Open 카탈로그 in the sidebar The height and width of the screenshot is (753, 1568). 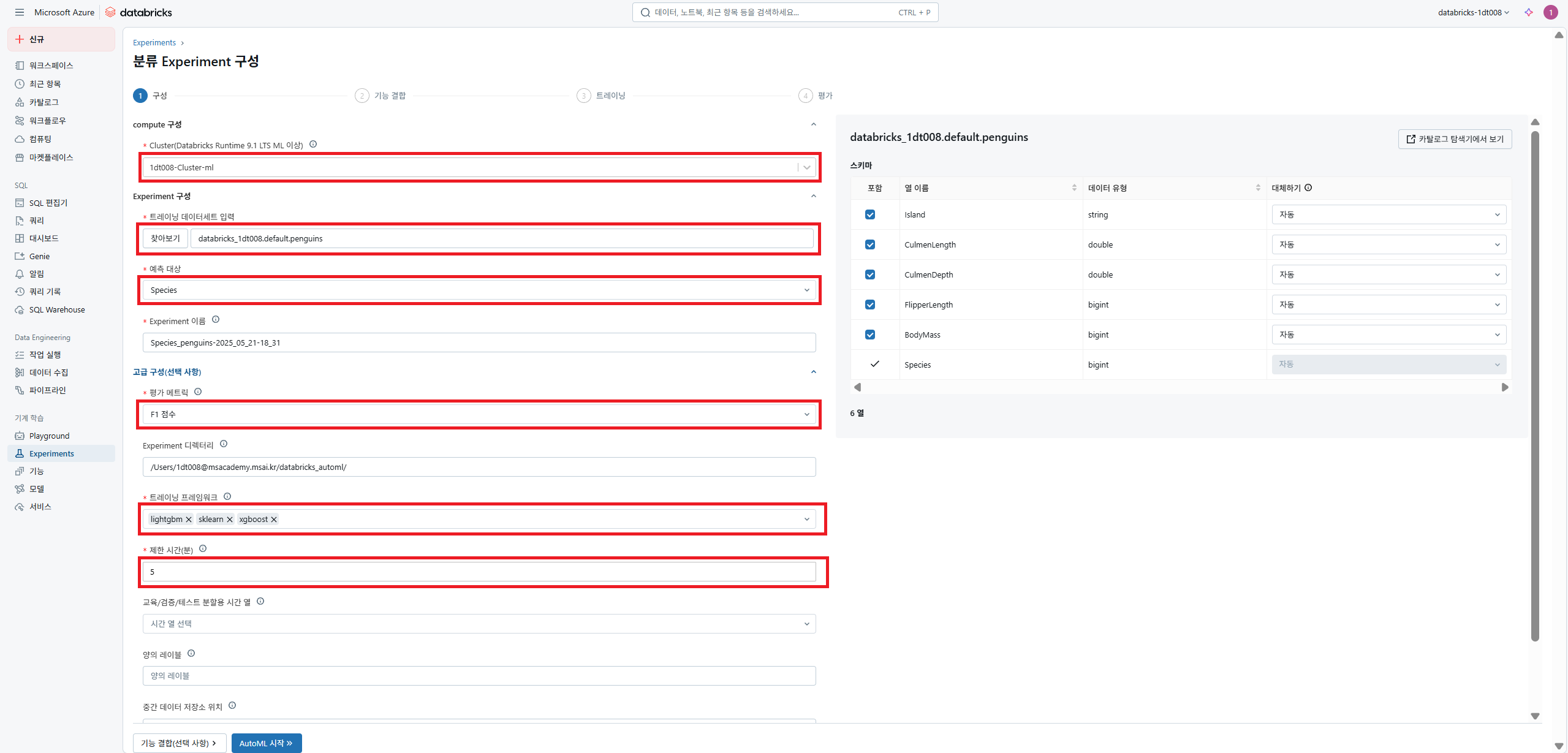[x=61, y=102]
